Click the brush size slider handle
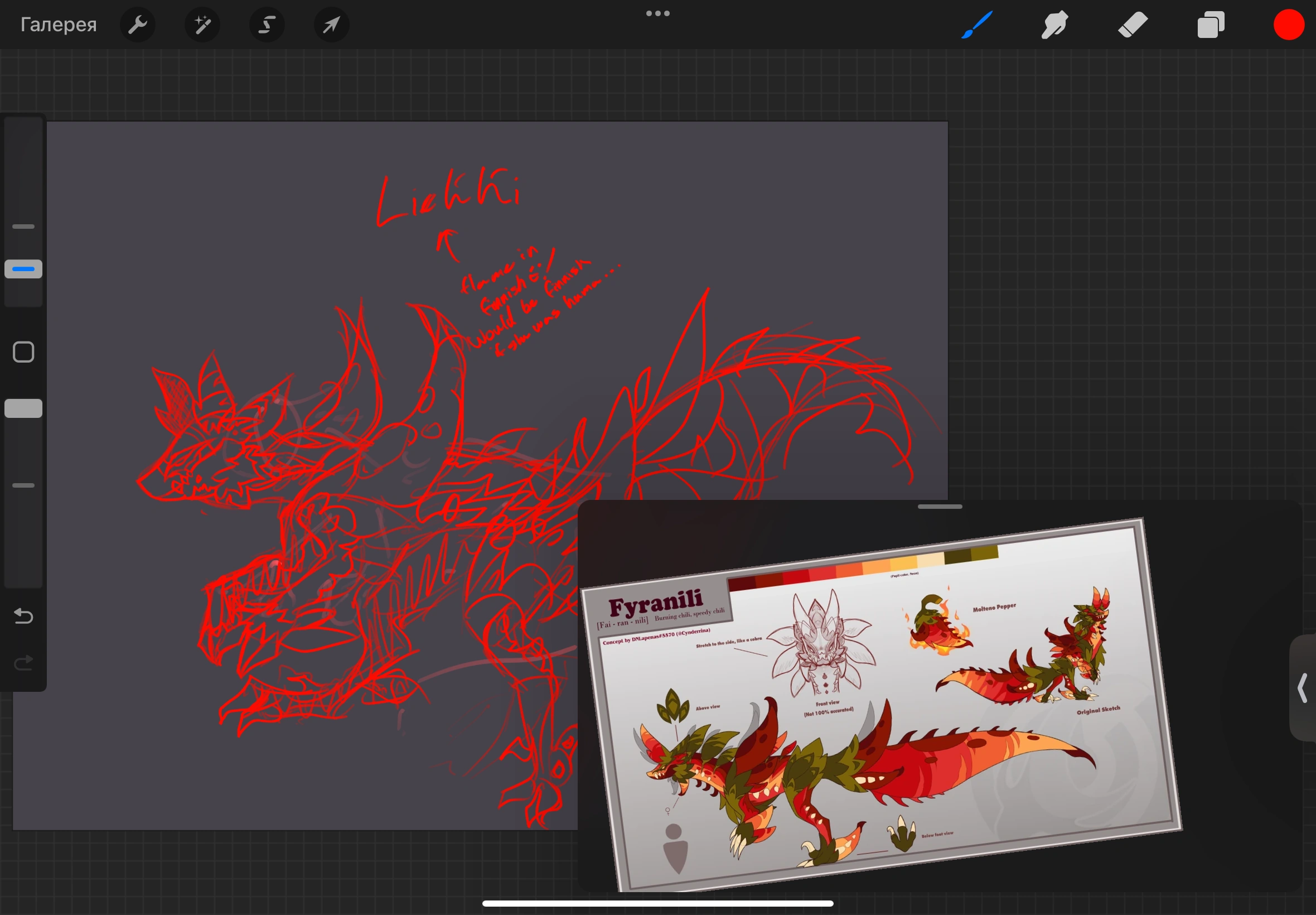1316x915 pixels. click(x=23, y=269)
